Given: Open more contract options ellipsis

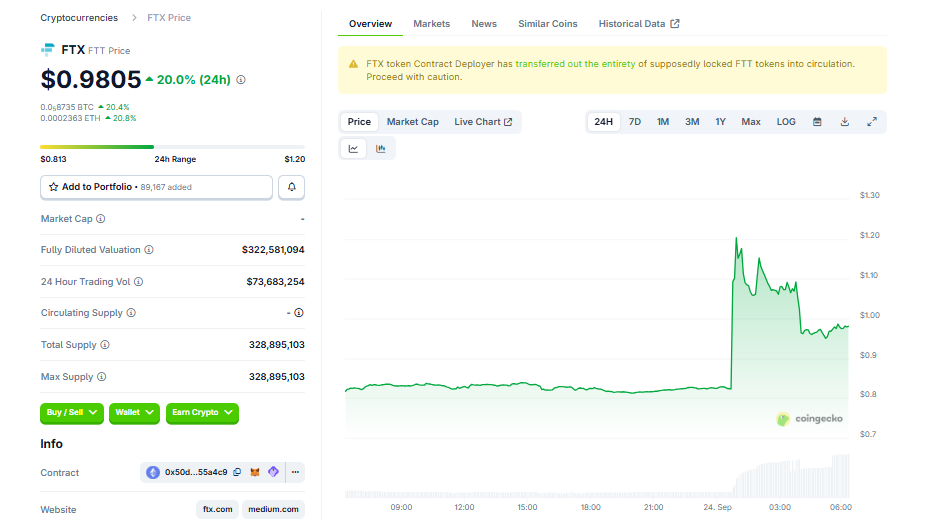Looking at the screenshot, I should pyautogui.click(x=295, y=472).
